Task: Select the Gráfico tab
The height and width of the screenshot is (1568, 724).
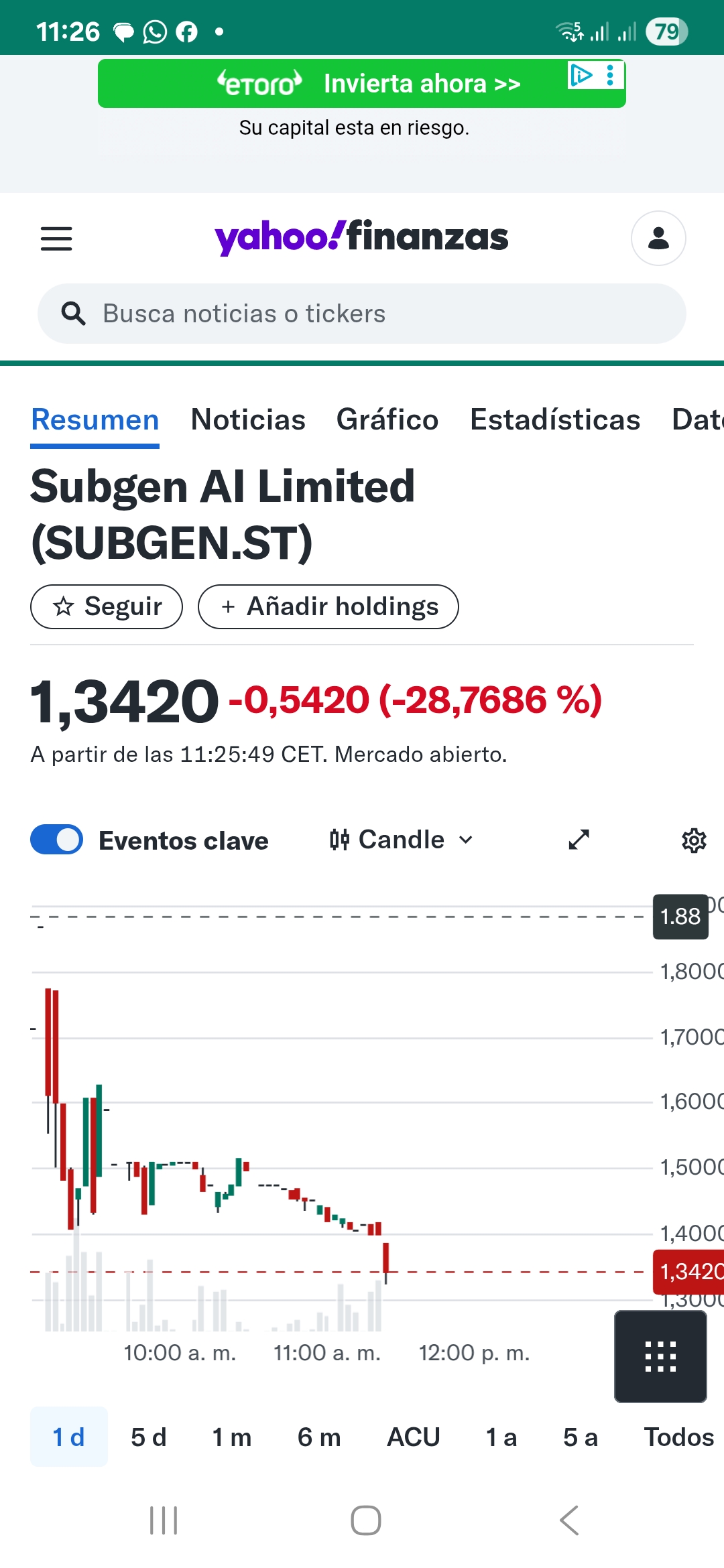Action: click(x=387, y=420)
